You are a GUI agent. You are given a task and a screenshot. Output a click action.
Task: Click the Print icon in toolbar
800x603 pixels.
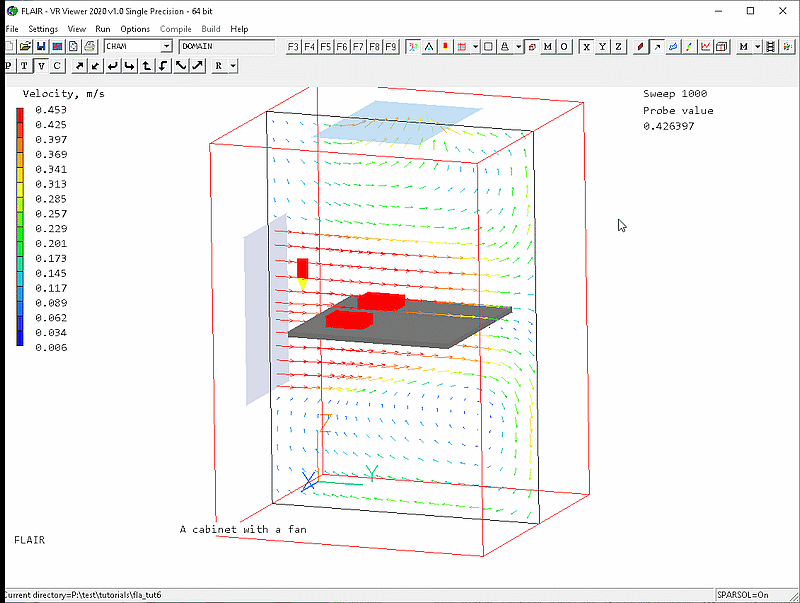(89, 47)
